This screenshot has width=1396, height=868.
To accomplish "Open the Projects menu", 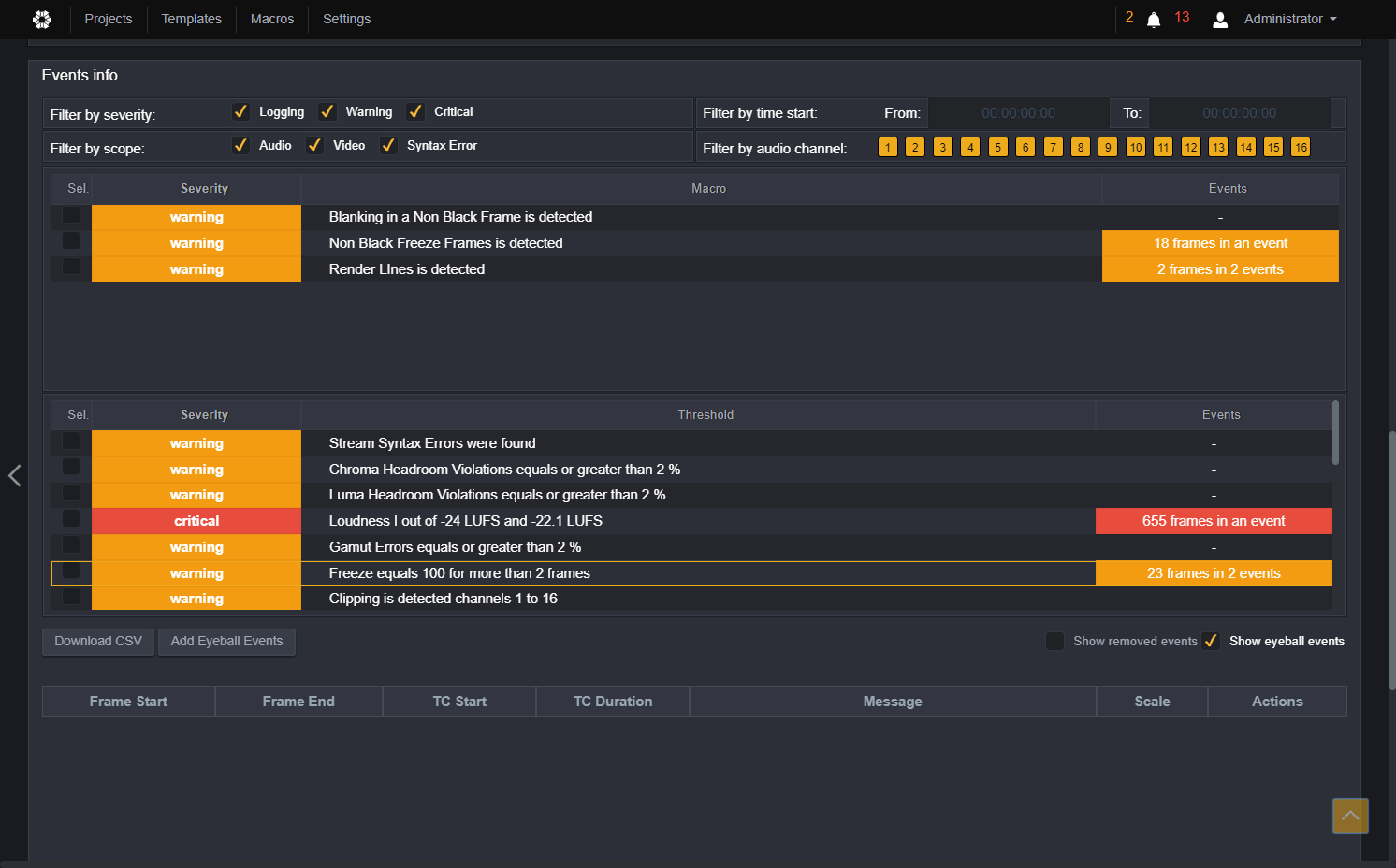I will [109, 19].
